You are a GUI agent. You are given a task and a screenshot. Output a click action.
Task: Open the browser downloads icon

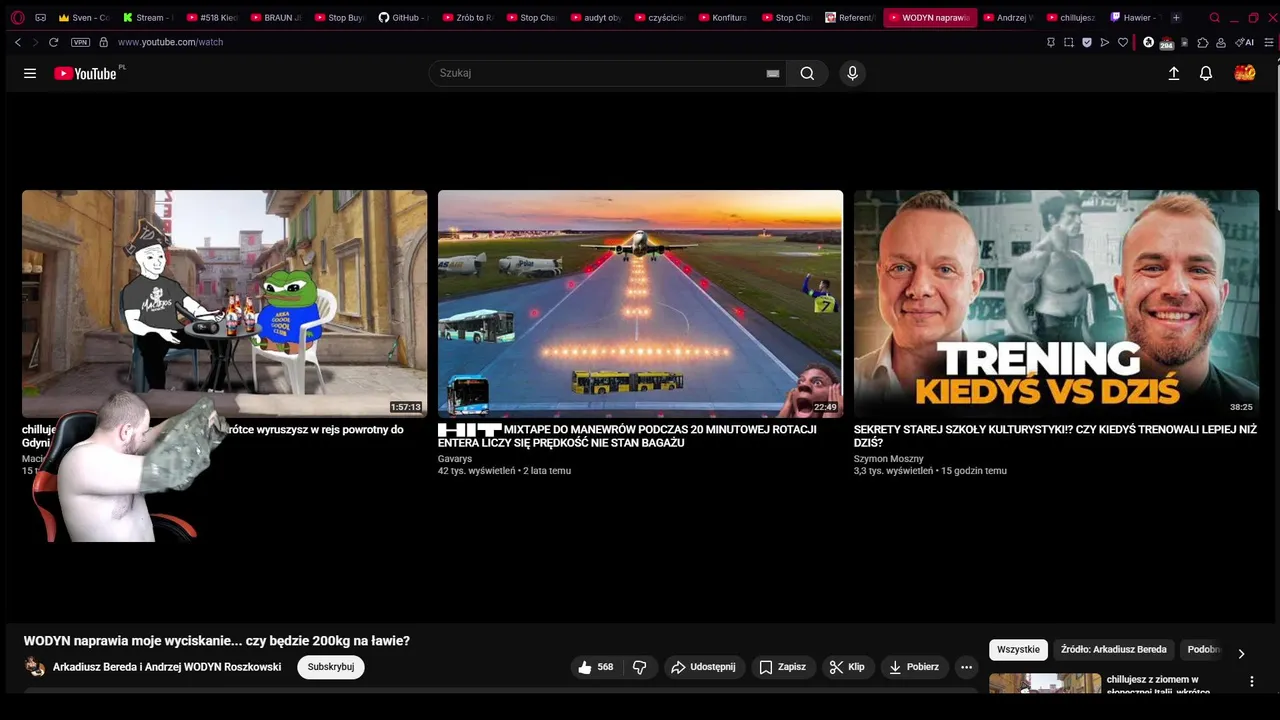pyautogui.click(x=1221, y=42)
